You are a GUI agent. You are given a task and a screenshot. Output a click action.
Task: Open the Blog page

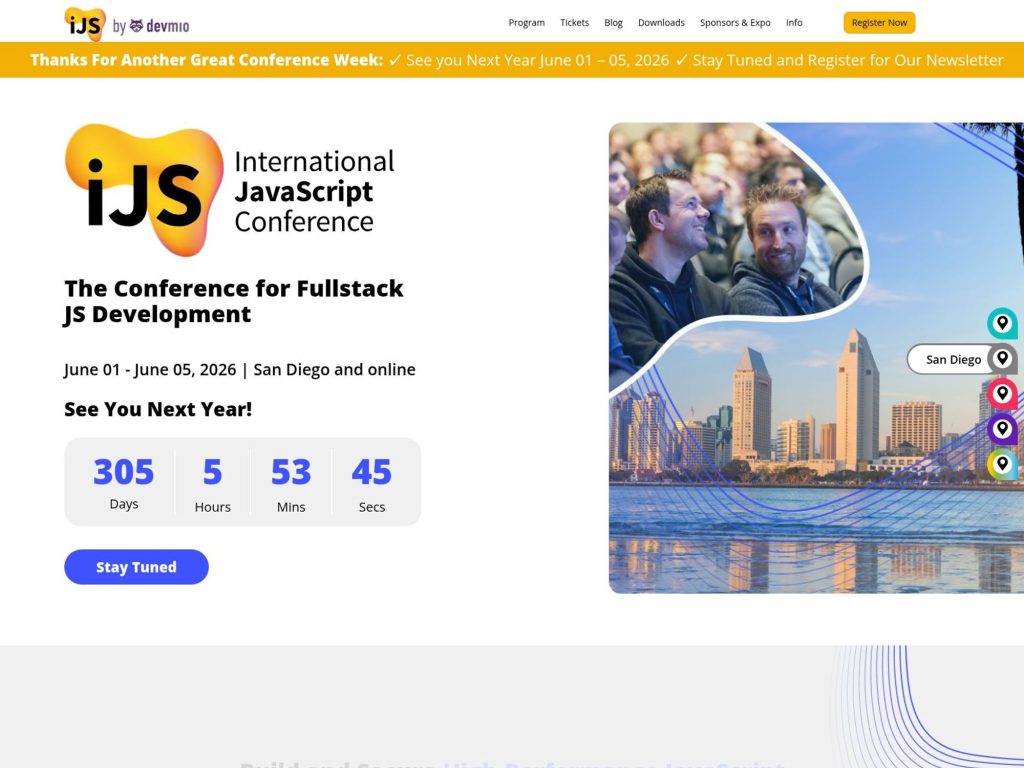[613, 22]
